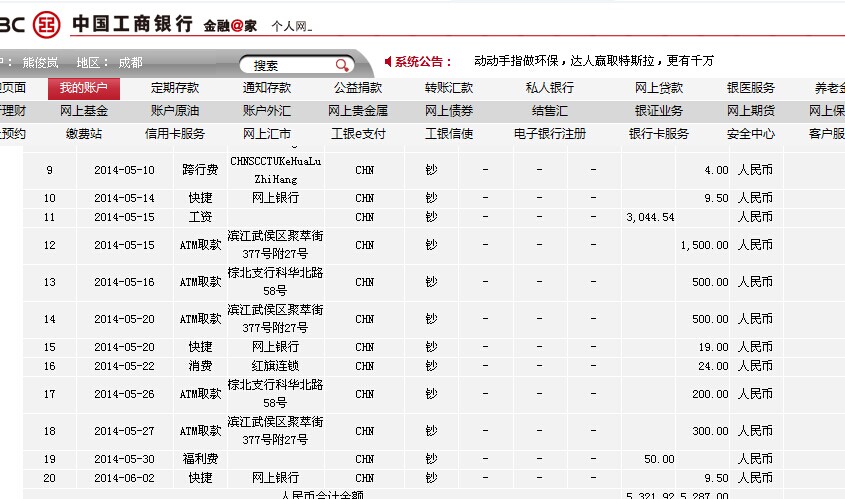Click the 工银e支付 link
This screenshot has height=499, width=845.
pyautogui.click(x=358, y=134)
